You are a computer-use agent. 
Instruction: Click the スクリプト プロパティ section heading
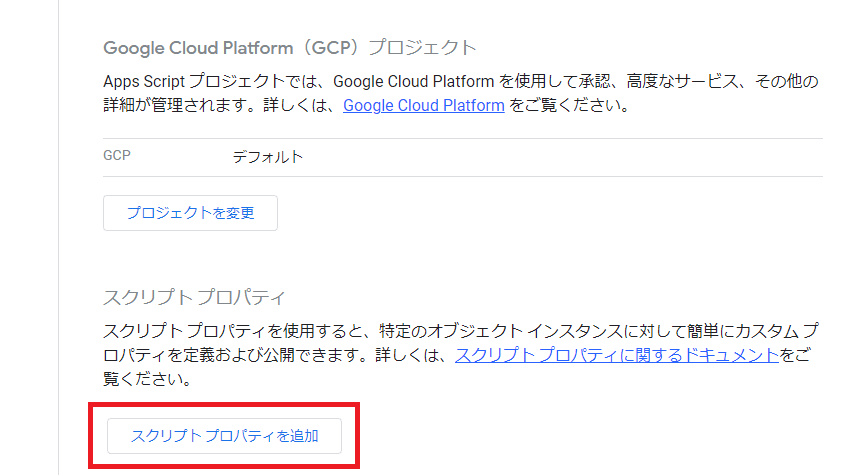pos(194,297)
